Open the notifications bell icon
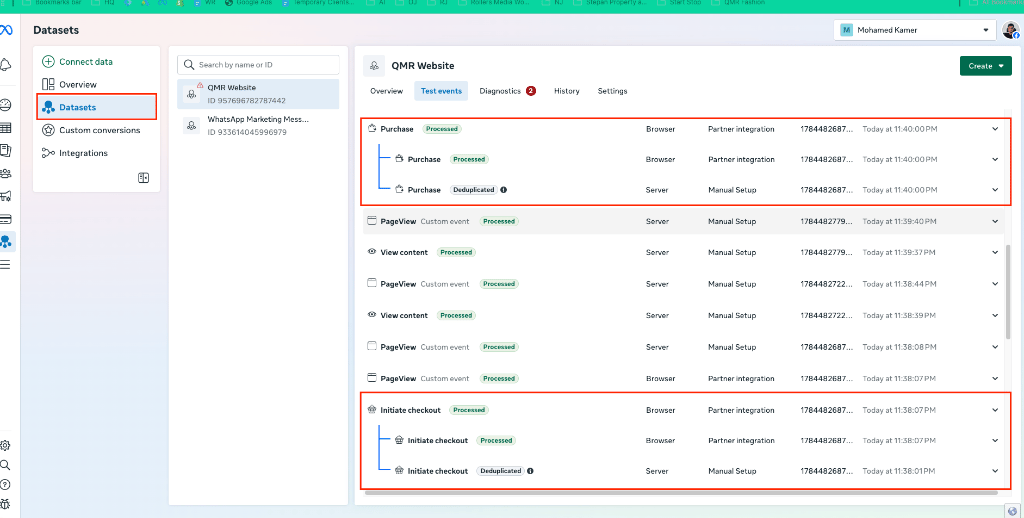 click(6, 65)
